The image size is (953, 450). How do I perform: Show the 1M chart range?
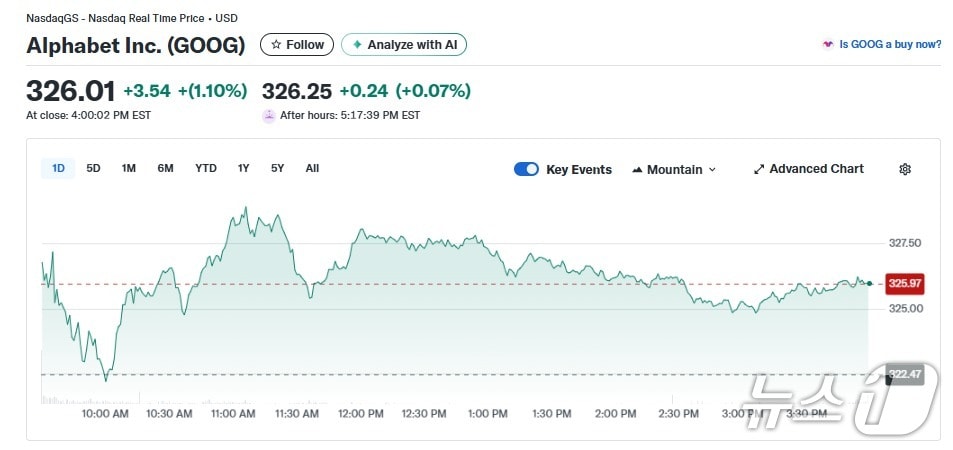(129, 168)
